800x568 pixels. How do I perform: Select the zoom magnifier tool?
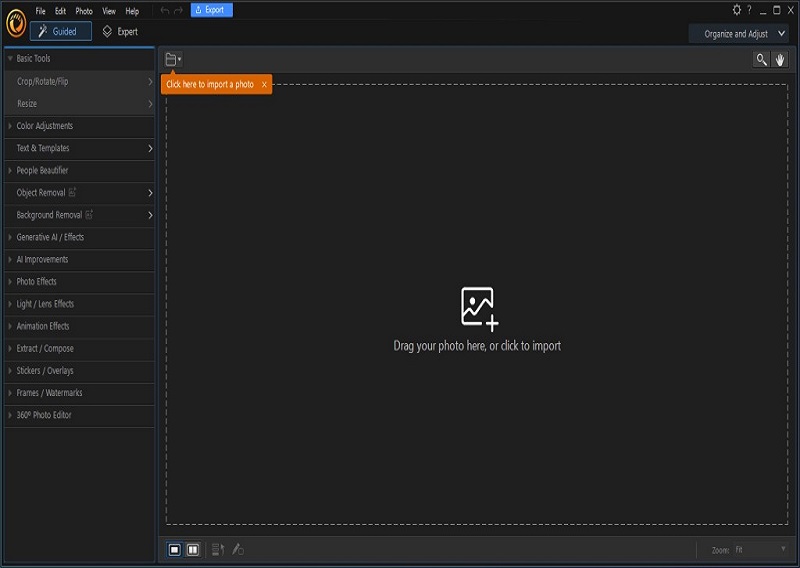coord(761,60)
